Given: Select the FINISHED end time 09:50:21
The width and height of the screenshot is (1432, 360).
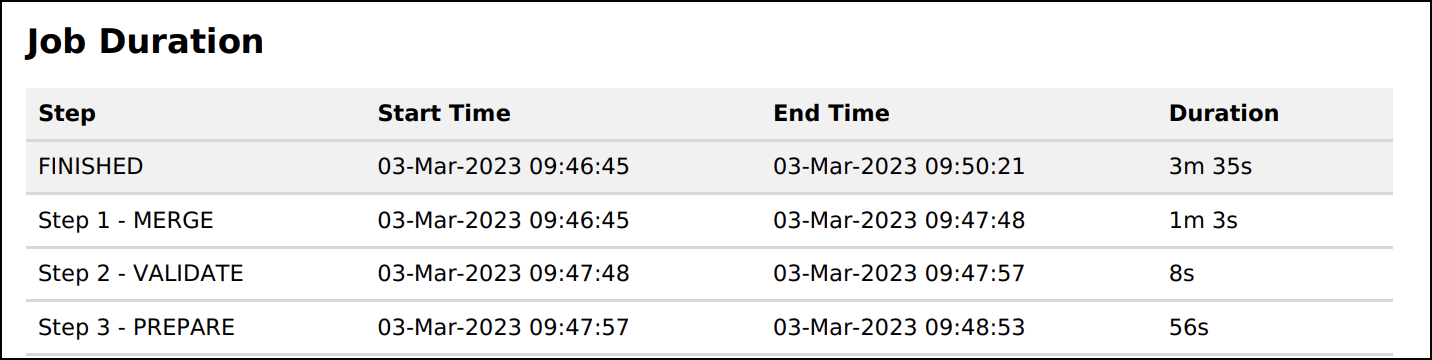Looking at the screenshot, I should pyautogui.click(x=899, y=167).
